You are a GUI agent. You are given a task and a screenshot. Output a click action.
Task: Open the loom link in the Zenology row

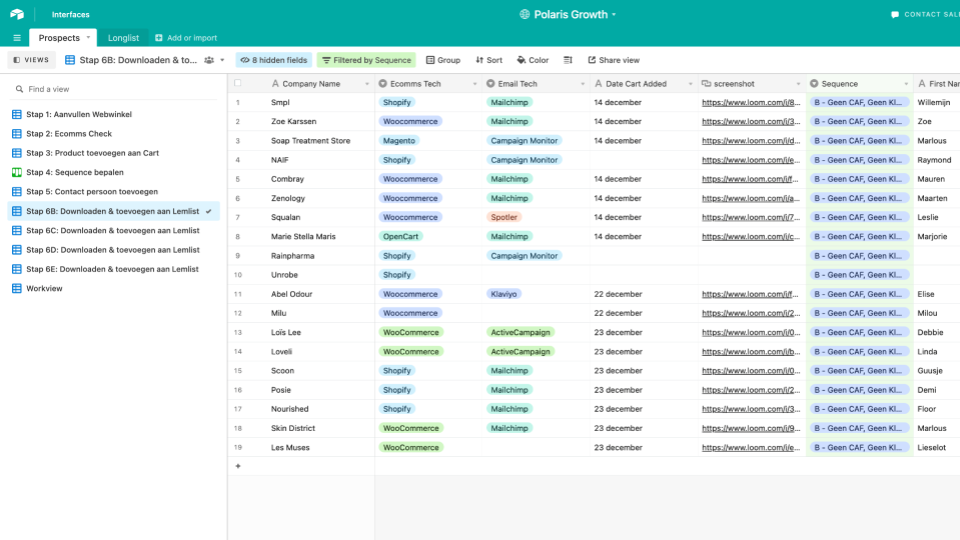pos(751,198)
